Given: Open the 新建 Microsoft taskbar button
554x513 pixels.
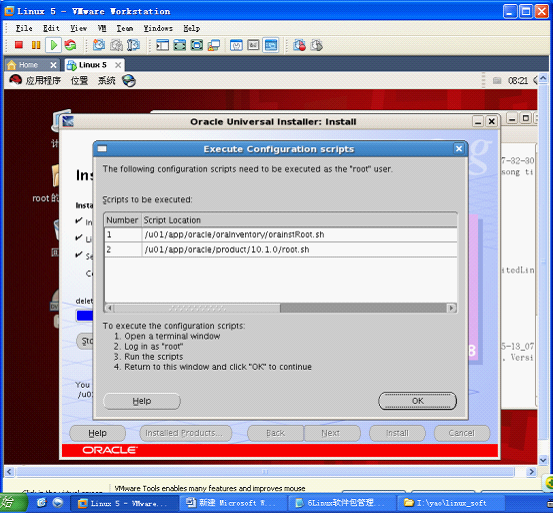Looking at the screenshot, I should 232,503.
